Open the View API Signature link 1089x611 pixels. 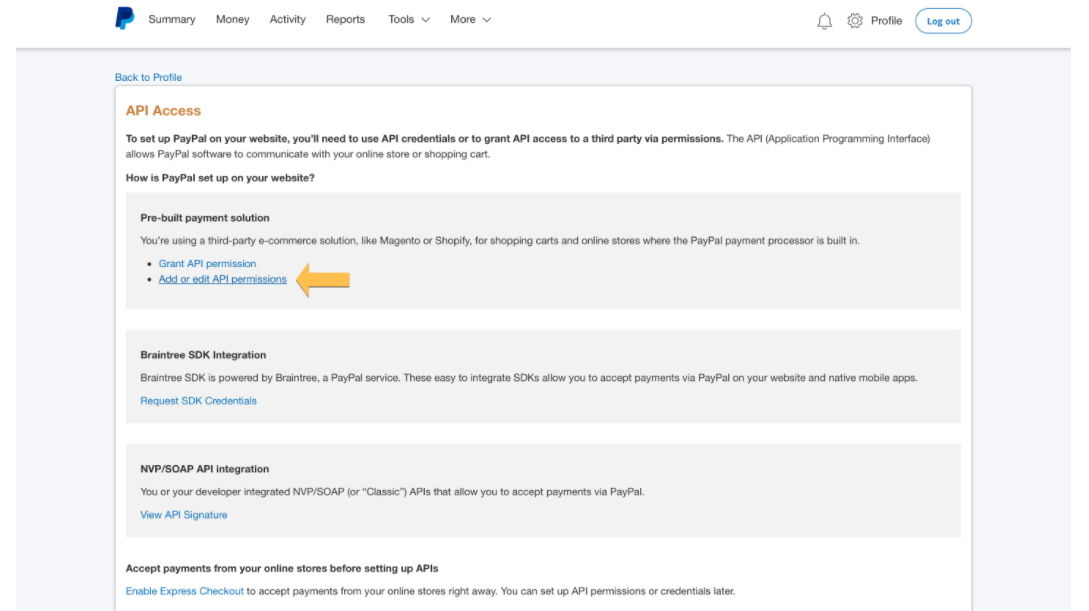pyautogui.click(x=183, y=514)
